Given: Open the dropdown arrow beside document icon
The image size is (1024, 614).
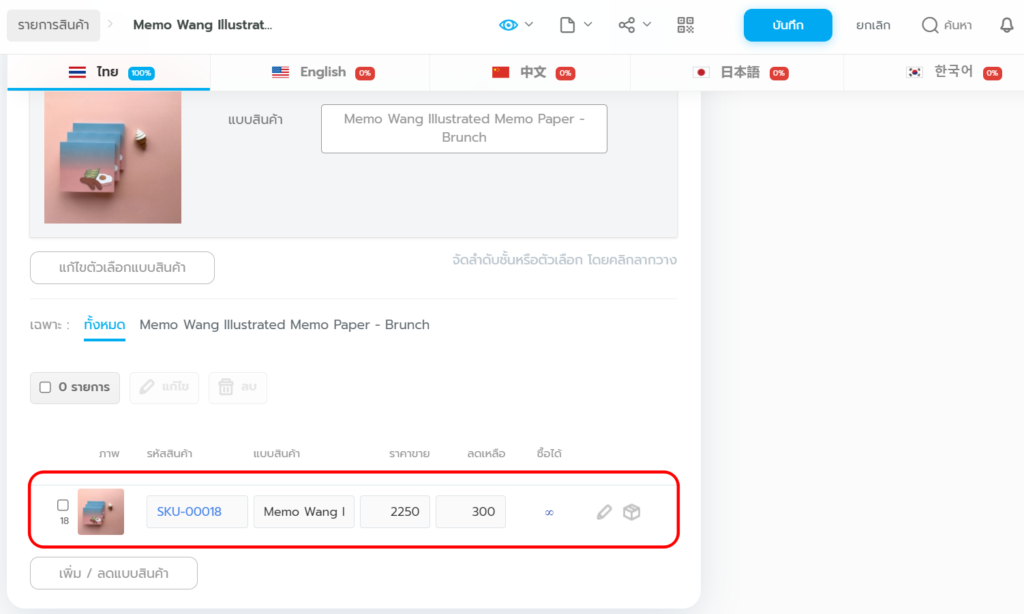Looking at the screenshot, I should [588, 25].
